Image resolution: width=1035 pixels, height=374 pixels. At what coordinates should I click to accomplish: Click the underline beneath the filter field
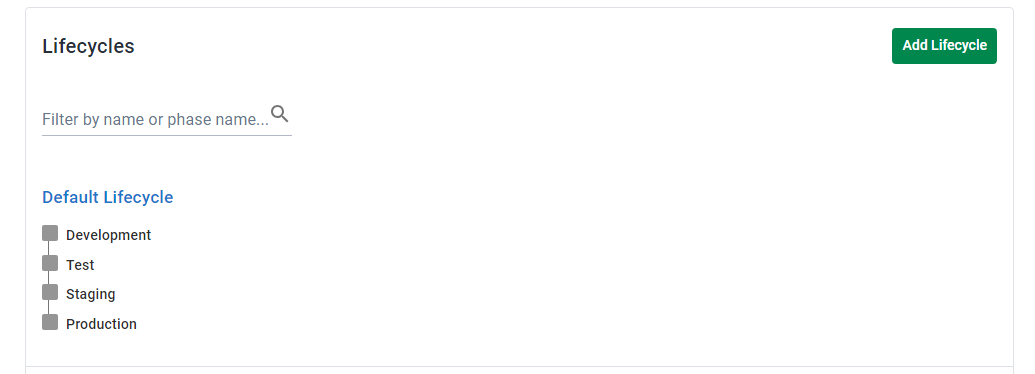166,135
